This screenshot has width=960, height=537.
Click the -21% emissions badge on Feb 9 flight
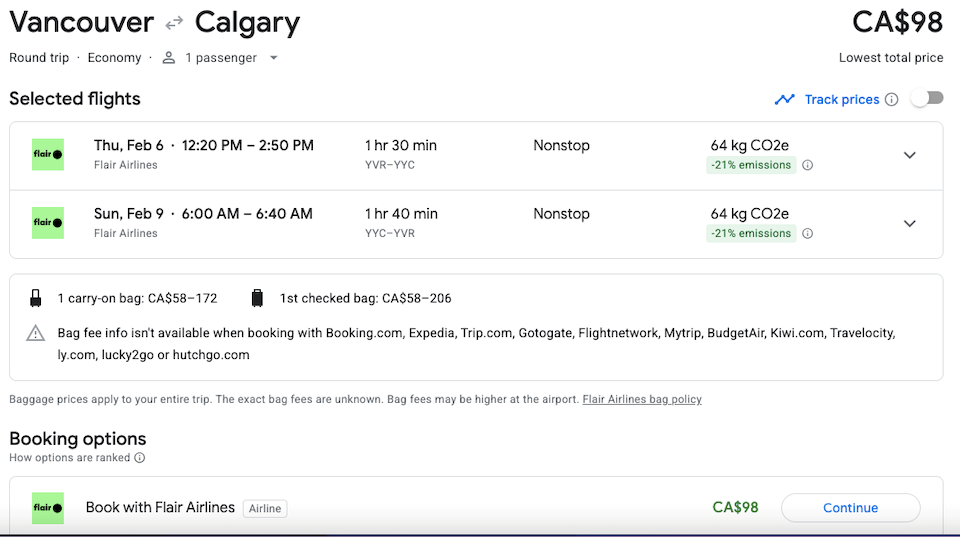tap(751, 233)
